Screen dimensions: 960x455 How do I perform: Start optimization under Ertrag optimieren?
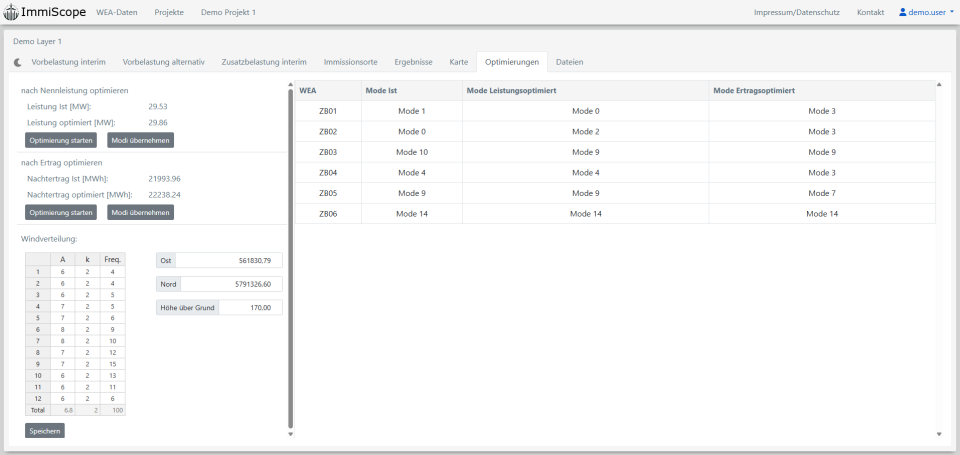coord(61,212)
